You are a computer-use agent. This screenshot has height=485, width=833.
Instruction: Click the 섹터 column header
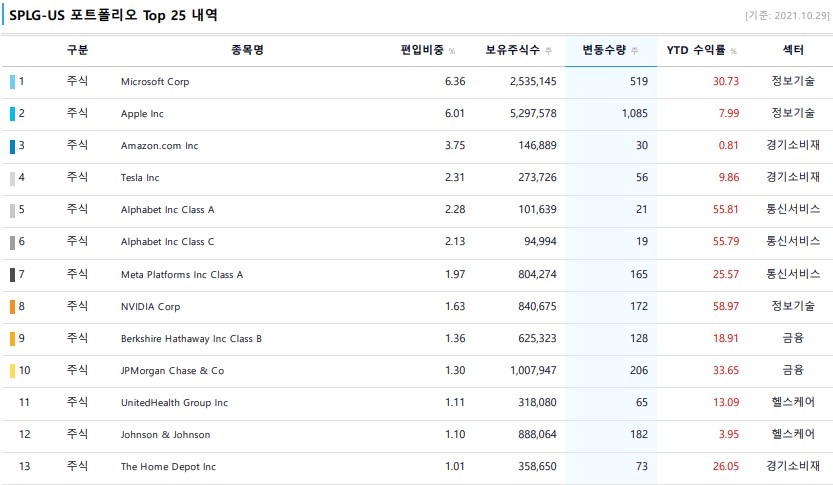click(793, 50)
